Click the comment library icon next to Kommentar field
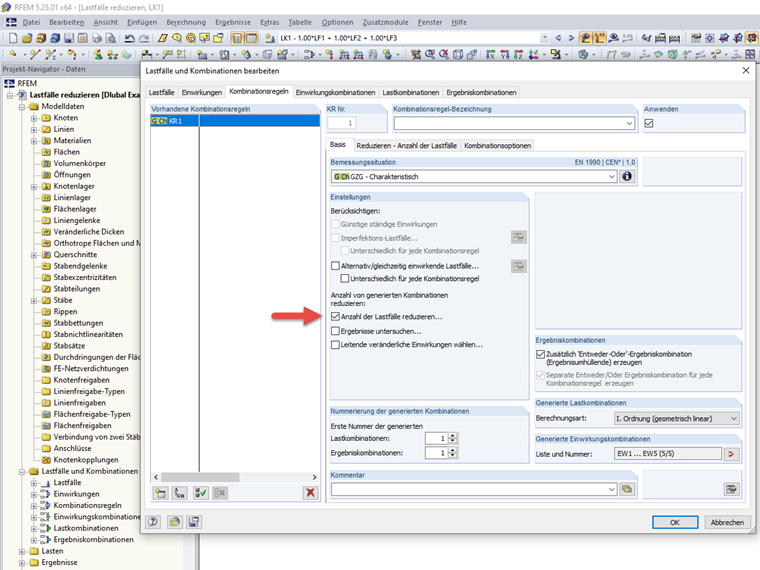This screenshot has width=760, height=570. pos(627,489)
